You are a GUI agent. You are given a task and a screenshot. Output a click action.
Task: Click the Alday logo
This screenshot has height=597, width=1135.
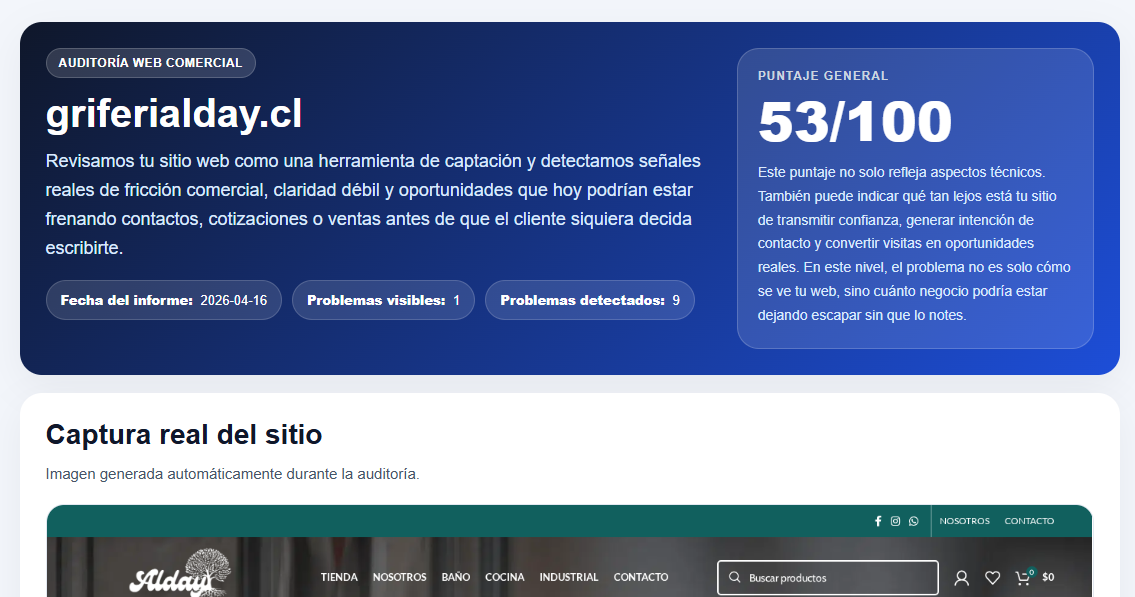click(180, 574)
